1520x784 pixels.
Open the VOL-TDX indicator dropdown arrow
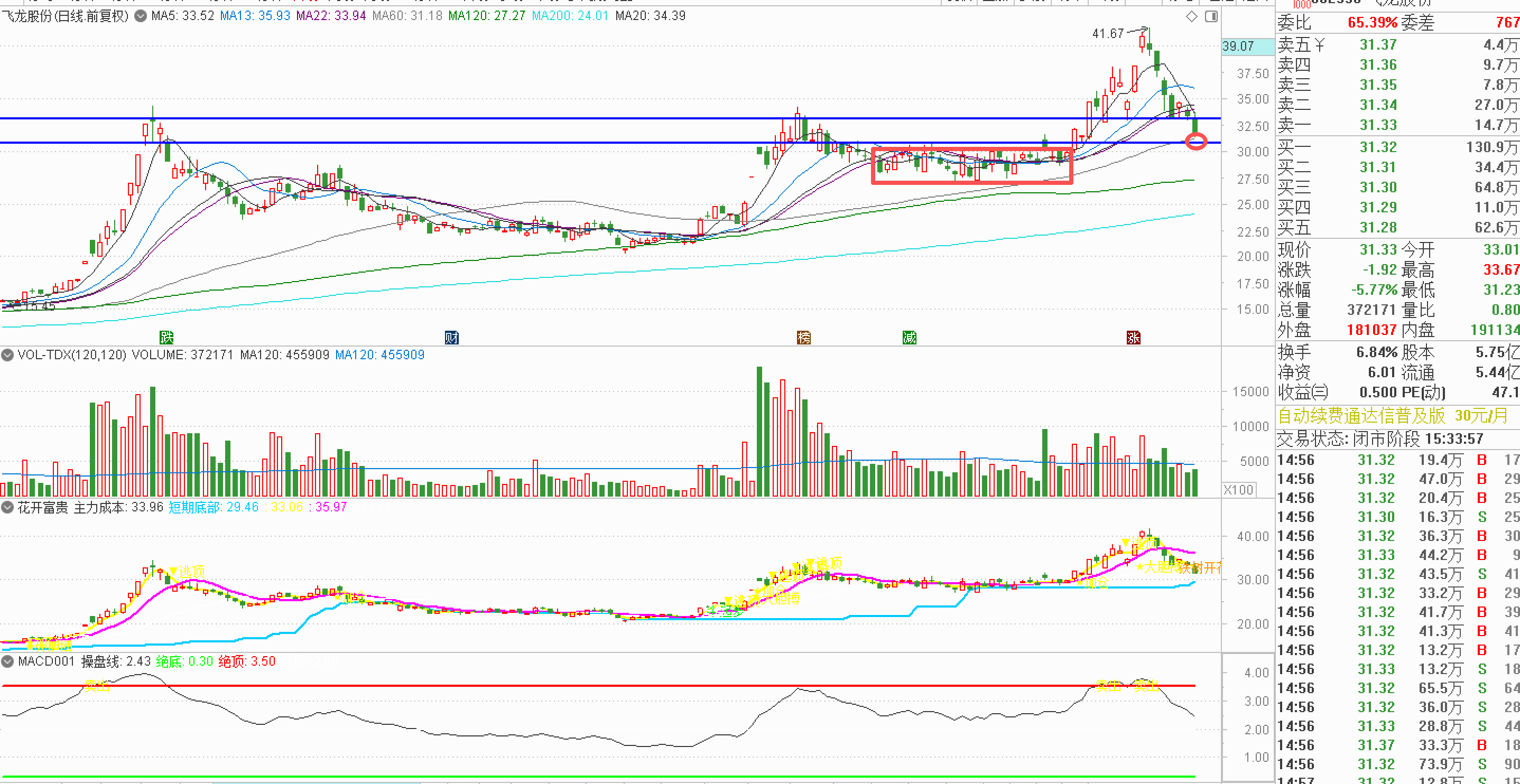pyautogui.click(x=8, y=355)
